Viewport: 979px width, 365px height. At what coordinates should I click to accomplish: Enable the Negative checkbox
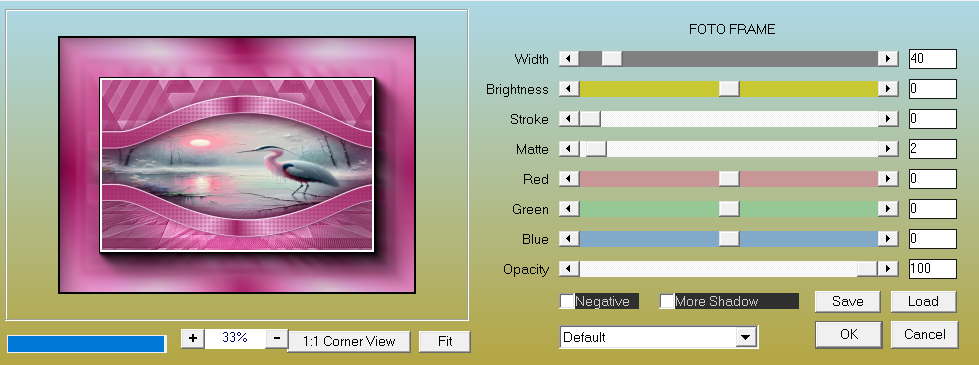[x=567, y=301]
